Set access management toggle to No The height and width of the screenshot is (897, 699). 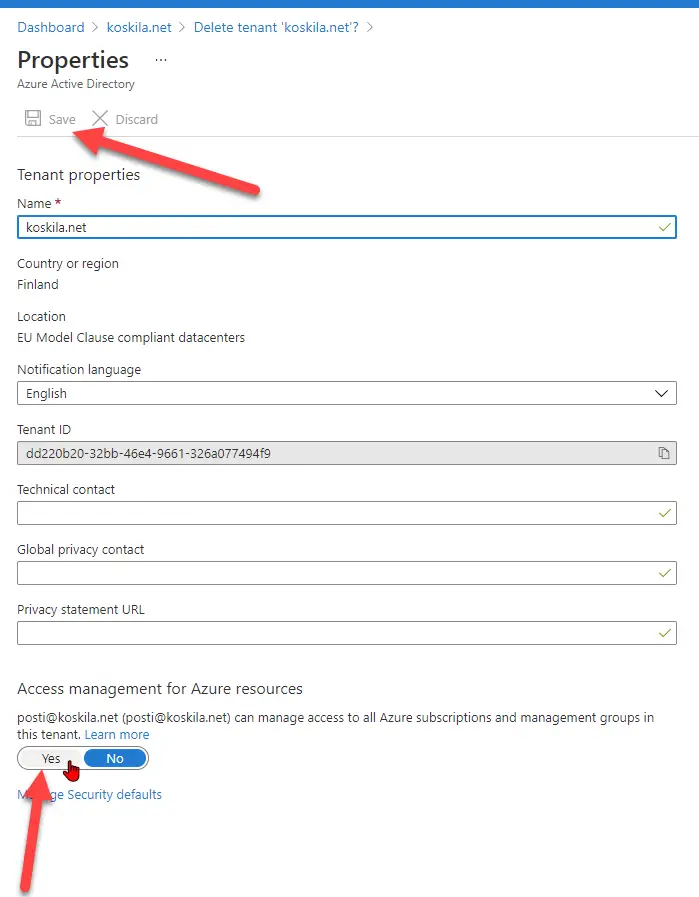tap(115, 758)
